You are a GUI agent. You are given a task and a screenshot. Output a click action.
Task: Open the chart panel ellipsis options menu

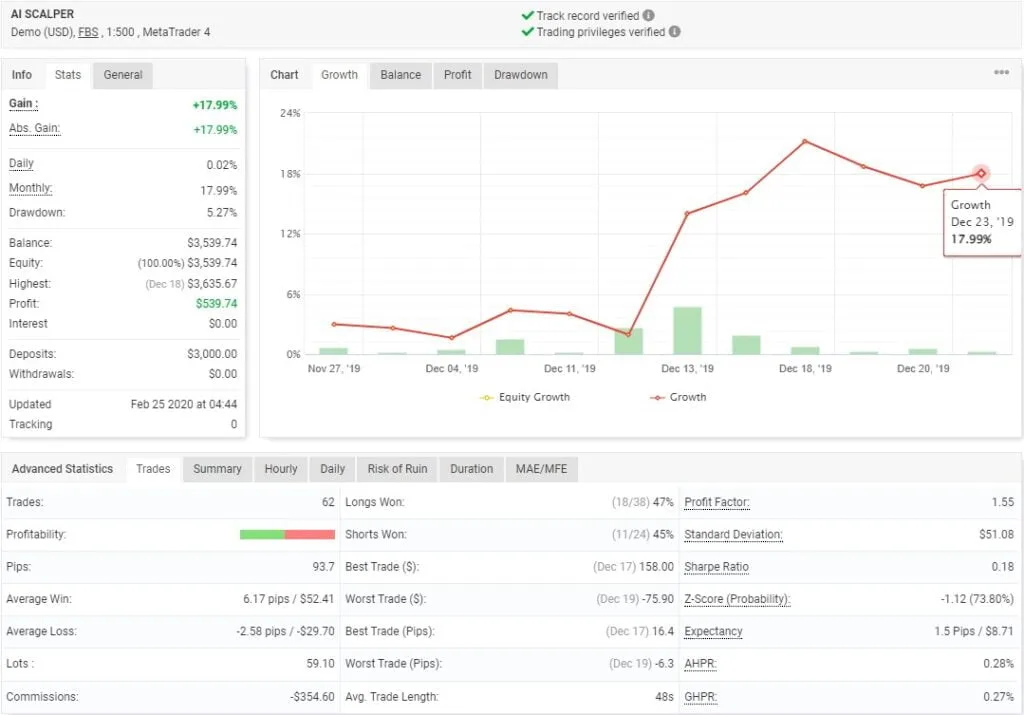click(x=1000, y=72)
